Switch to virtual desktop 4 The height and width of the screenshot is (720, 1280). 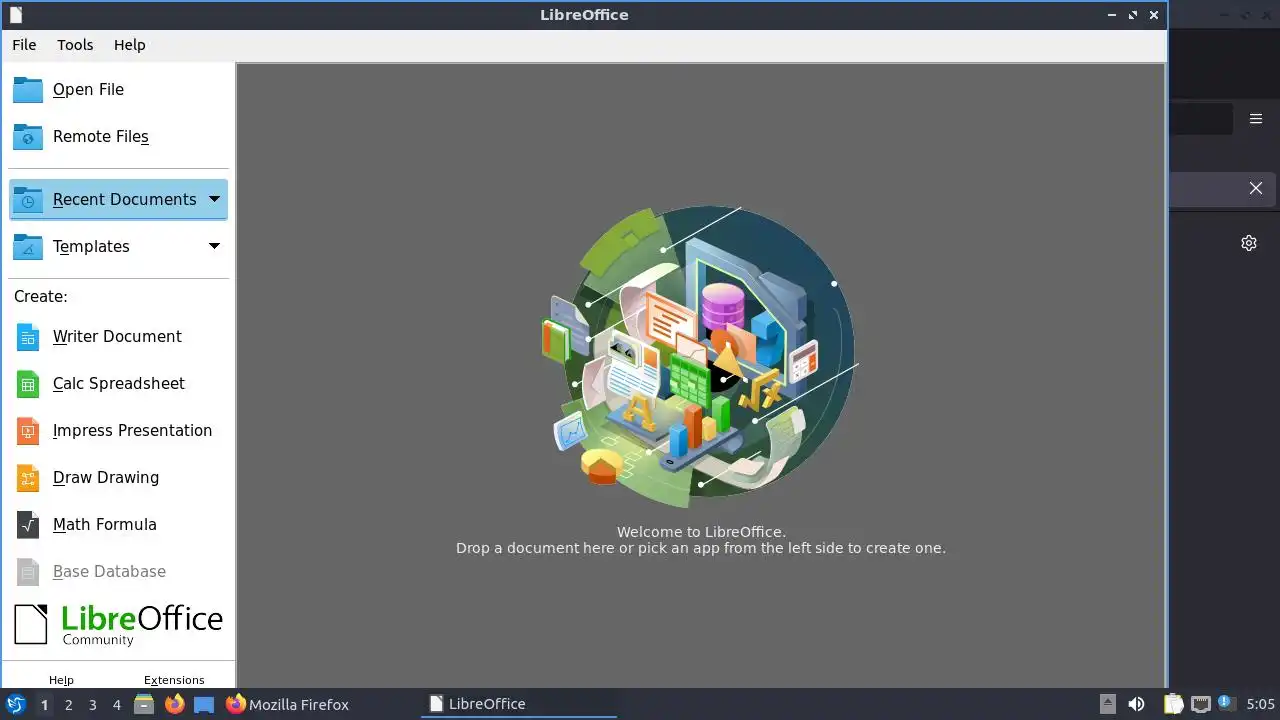coord(117,705)
